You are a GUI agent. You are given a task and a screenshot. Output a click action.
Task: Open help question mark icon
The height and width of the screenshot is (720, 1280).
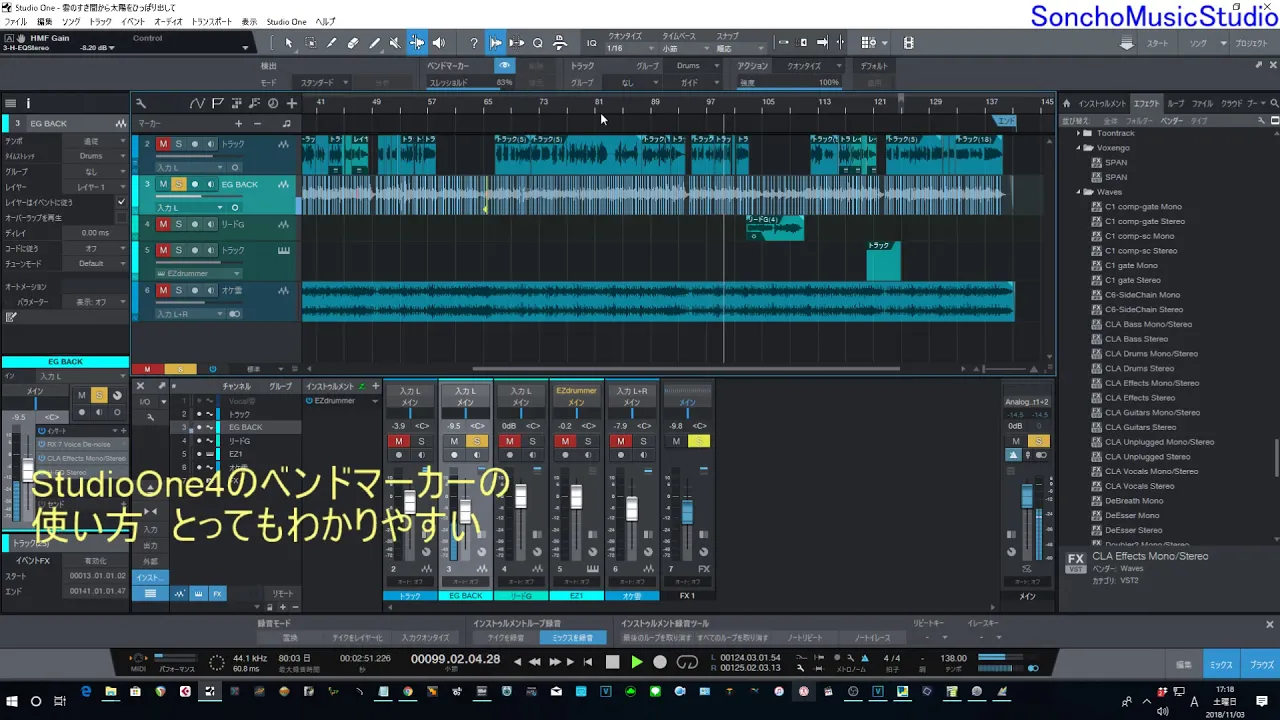pyautogui.click(x=474, y=43)
